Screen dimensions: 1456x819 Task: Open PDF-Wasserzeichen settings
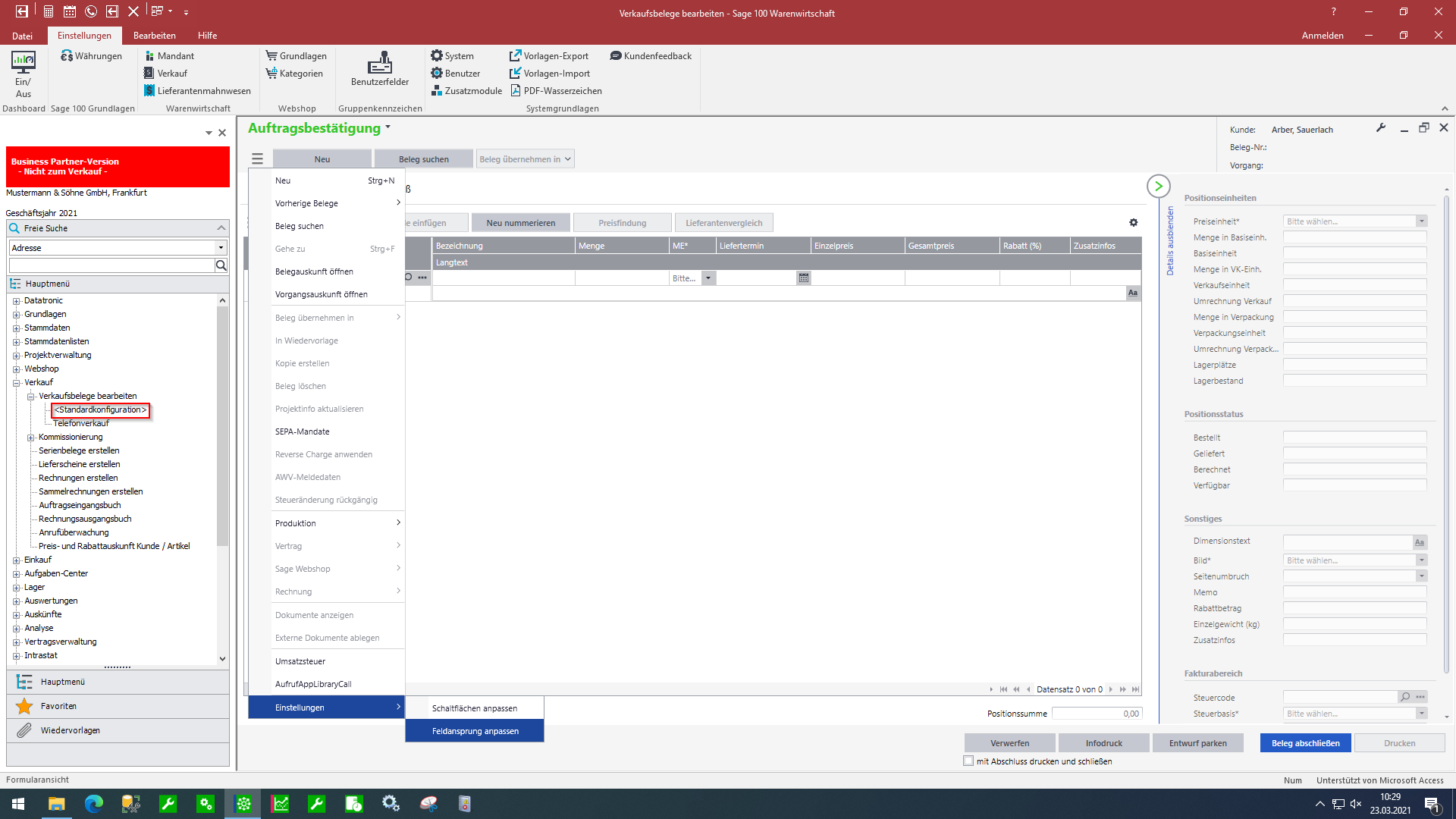[x=556, y=91]
